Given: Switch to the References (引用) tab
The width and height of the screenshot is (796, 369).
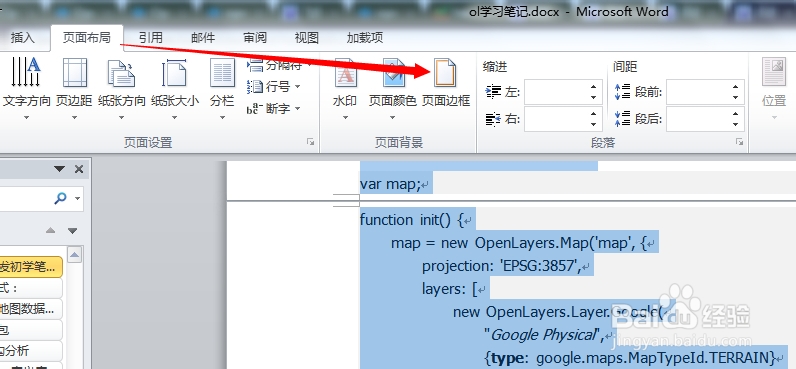Looking at the screenshot, I should point(151,38).
